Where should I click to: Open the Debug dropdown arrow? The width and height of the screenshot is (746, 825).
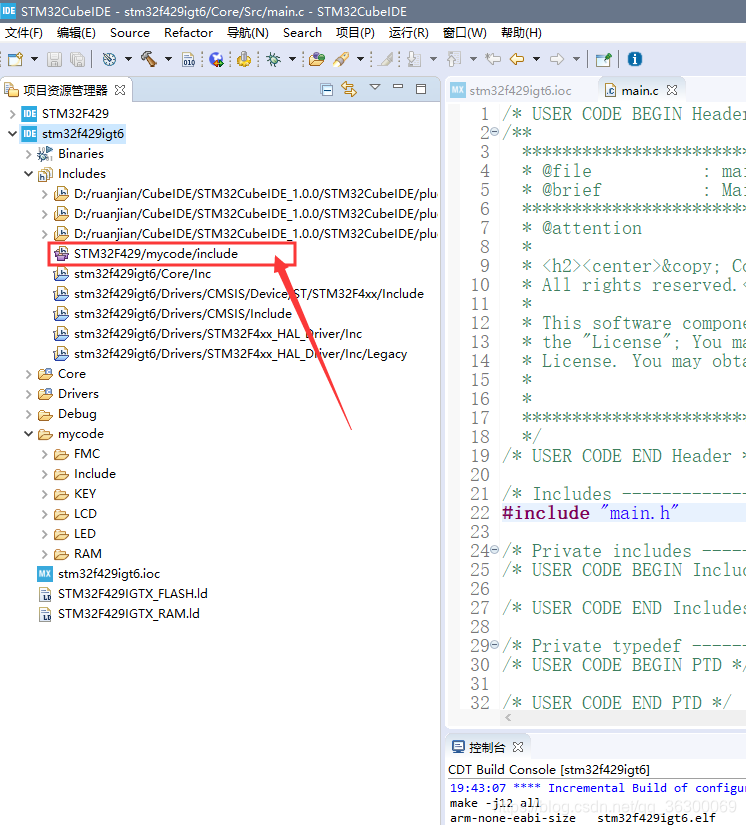pos(293,59)
